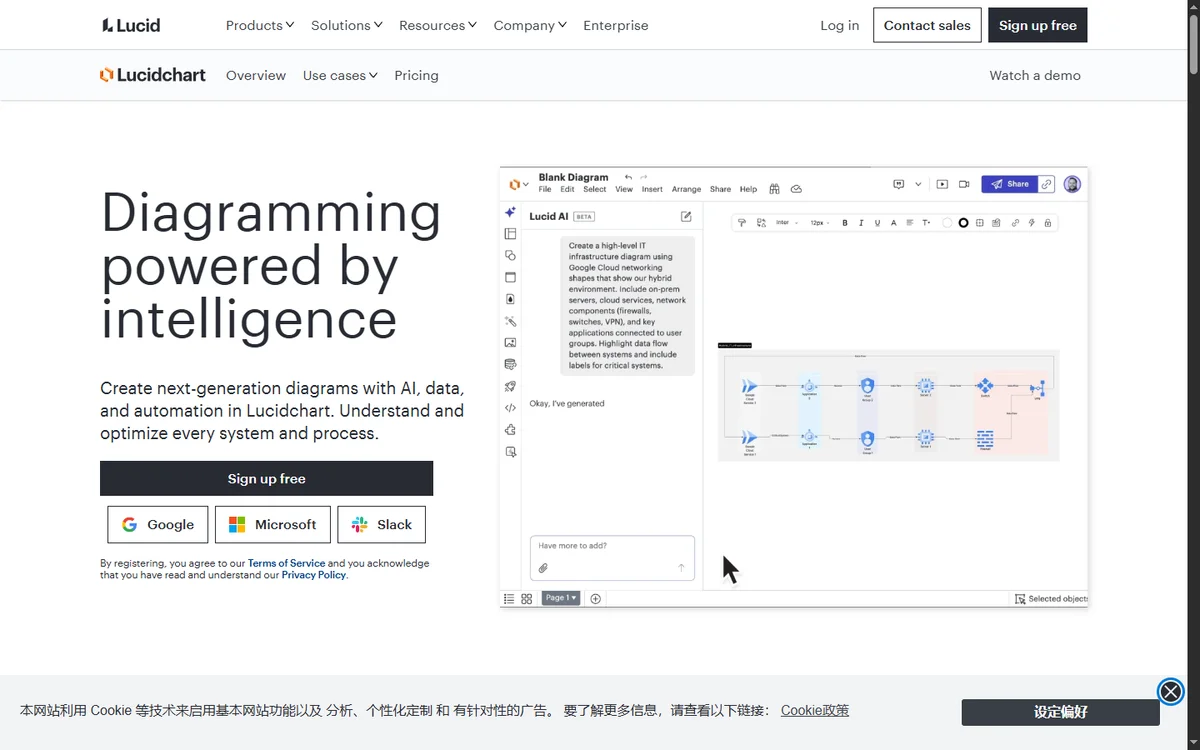The height and width of the screenshot is (750, 1200).
Task: Click the Lucid AI sparkle icon in preview sidebar
Action: pos(510,212)
